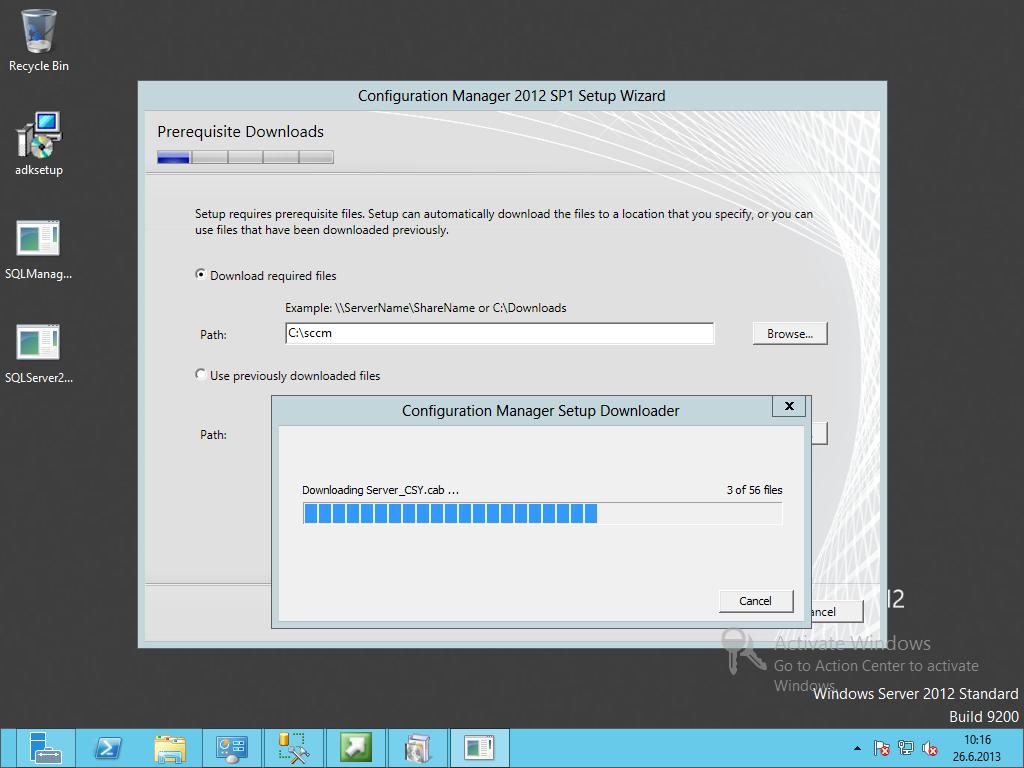The height and width of the screenshot is (768, 1024).
Task: Click the Setup Wizard's partially hidden Cancel button
Action: pyautogui.click(x=837, y=611)
